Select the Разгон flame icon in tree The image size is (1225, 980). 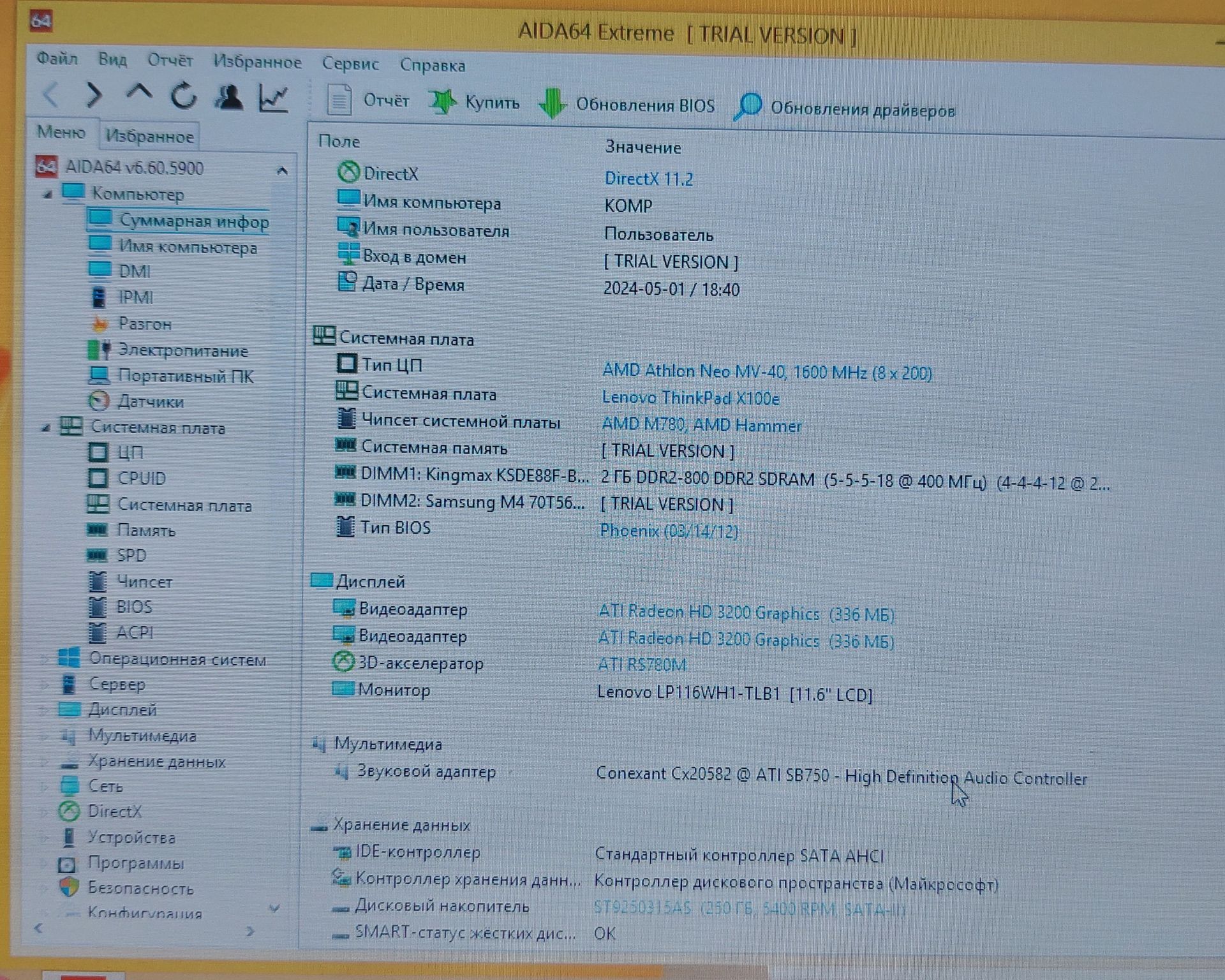click(x=100, y=323)
